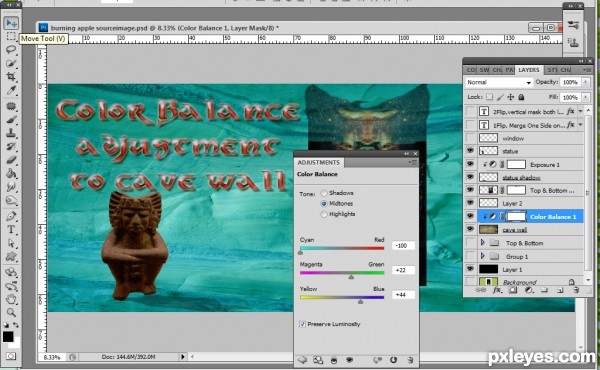Select the Crop tool

(11, 77)
